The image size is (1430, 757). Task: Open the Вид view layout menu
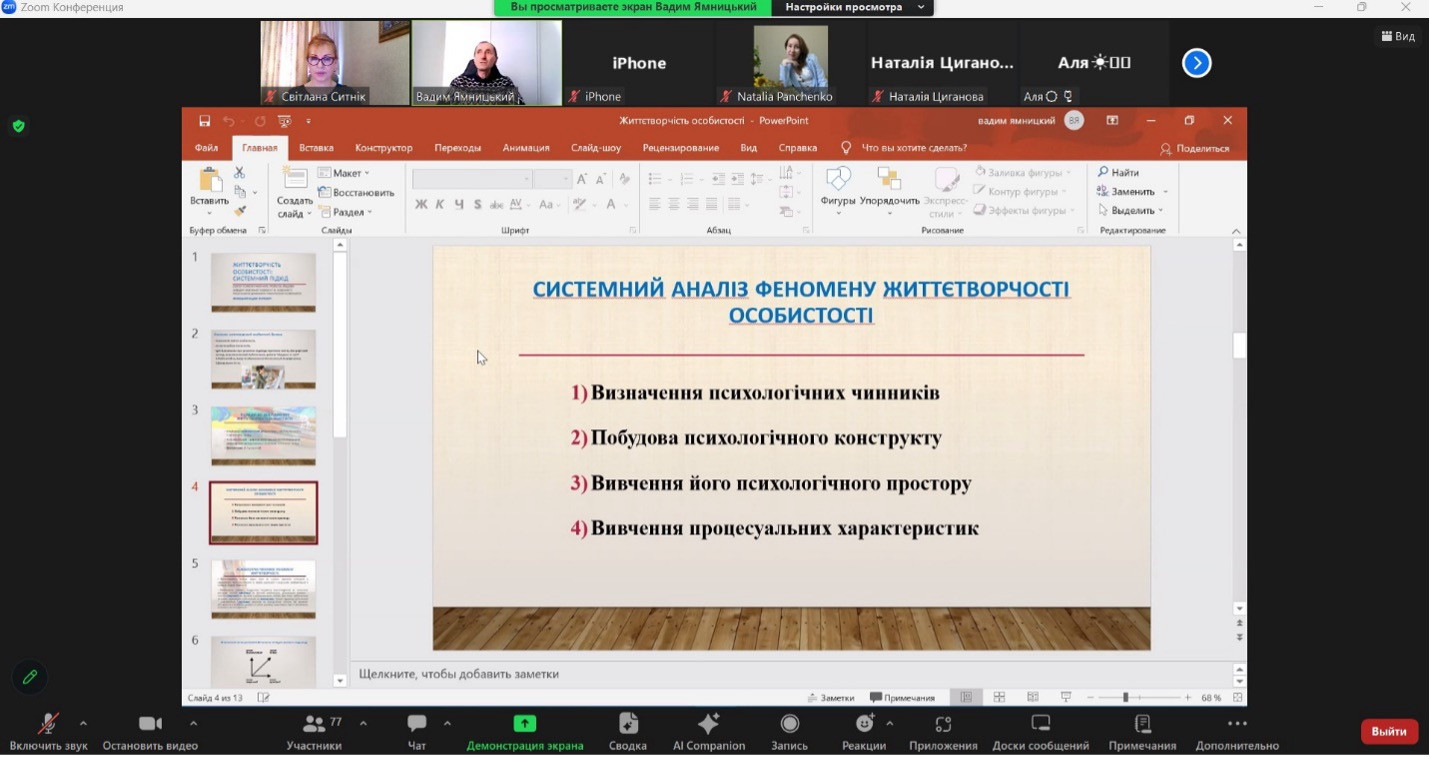coord(1398,36)
